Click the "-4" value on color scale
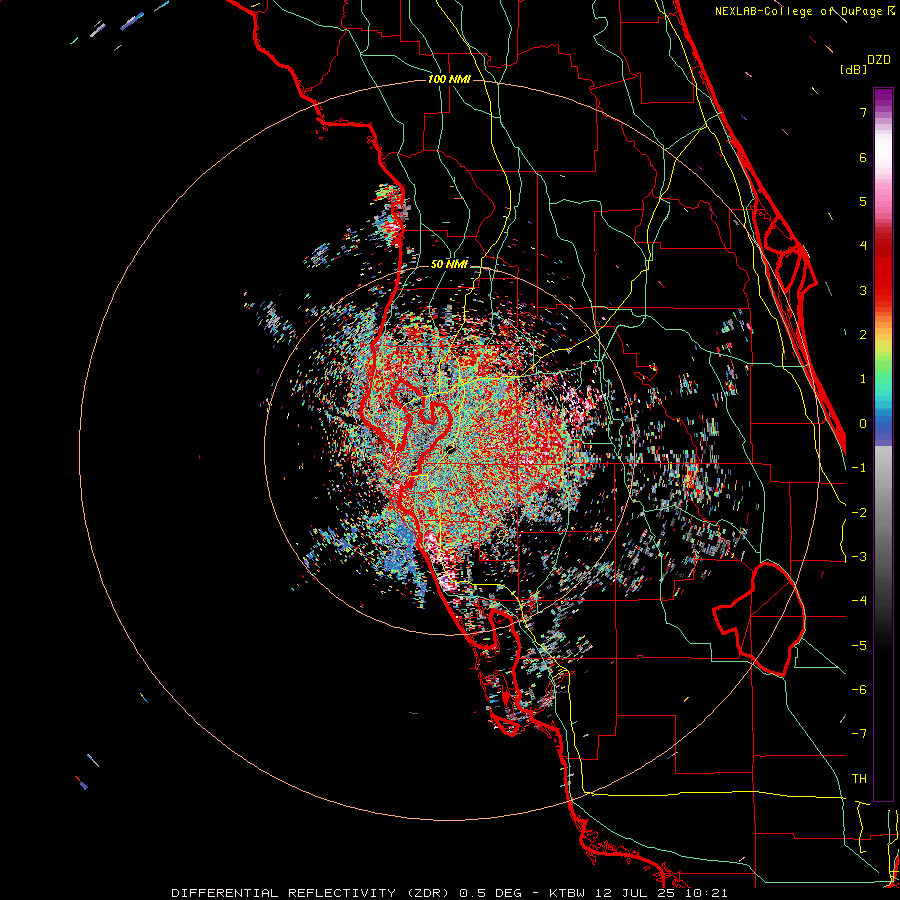Screen dimensions: 900x900 859,601
